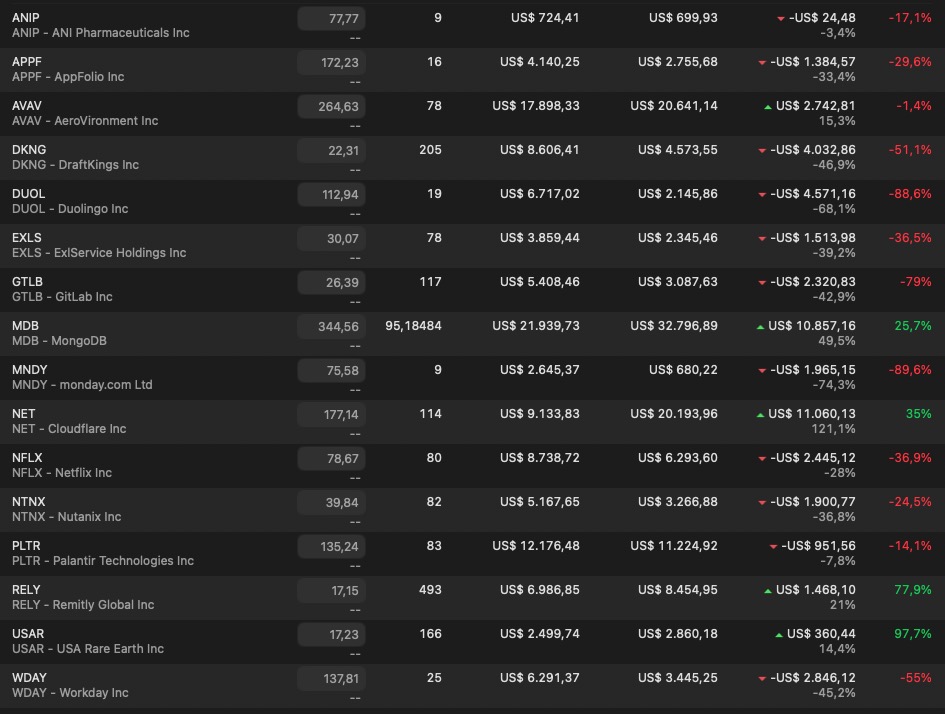Open the GTLB - GitLab Inc entry
The height and width of the screenshot is (714, 945).
(x=62, y=297)
